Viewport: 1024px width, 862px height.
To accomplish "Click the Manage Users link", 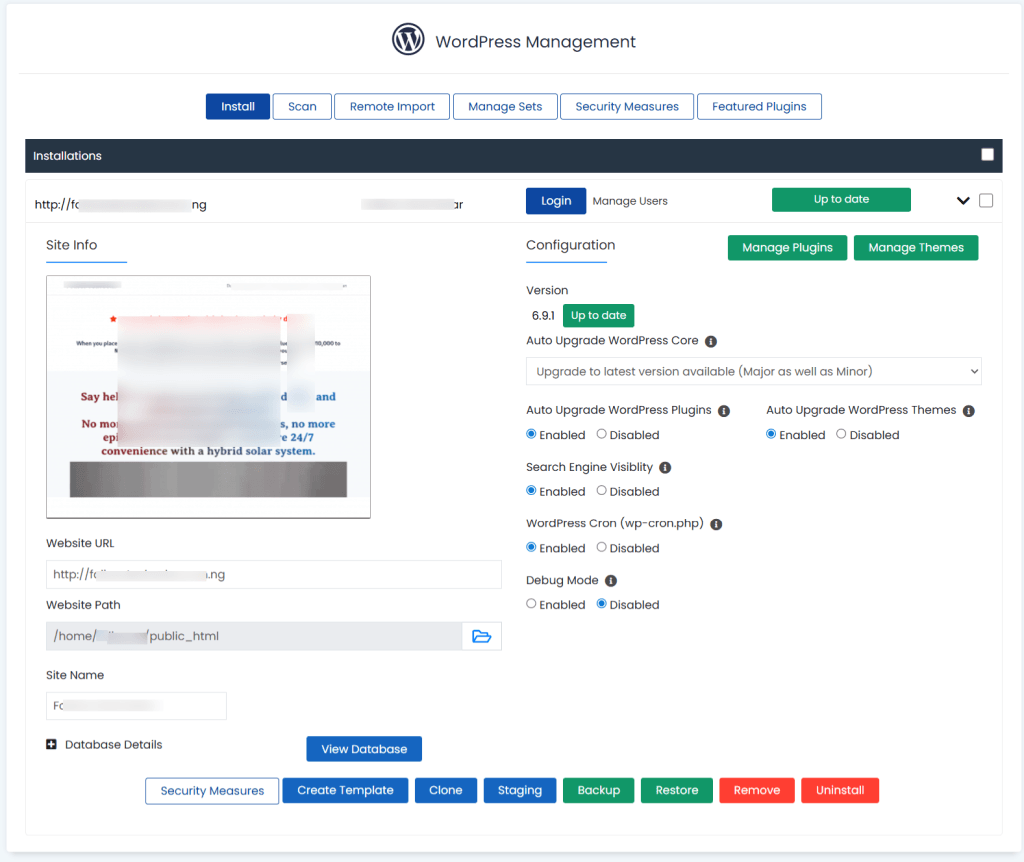I will tap(630, 200).
